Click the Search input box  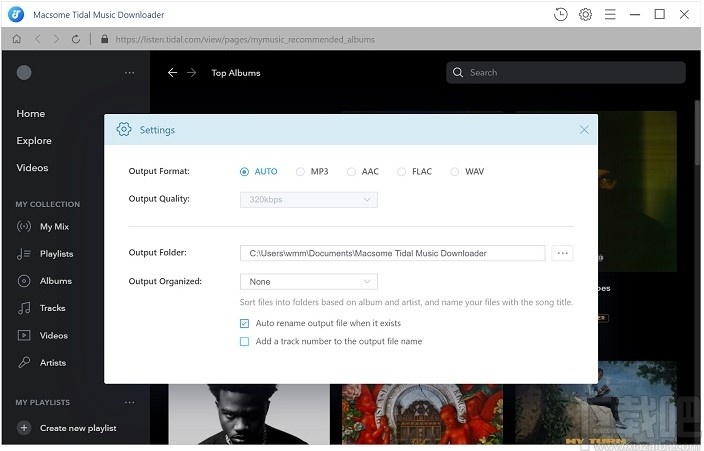click(566, 72)
